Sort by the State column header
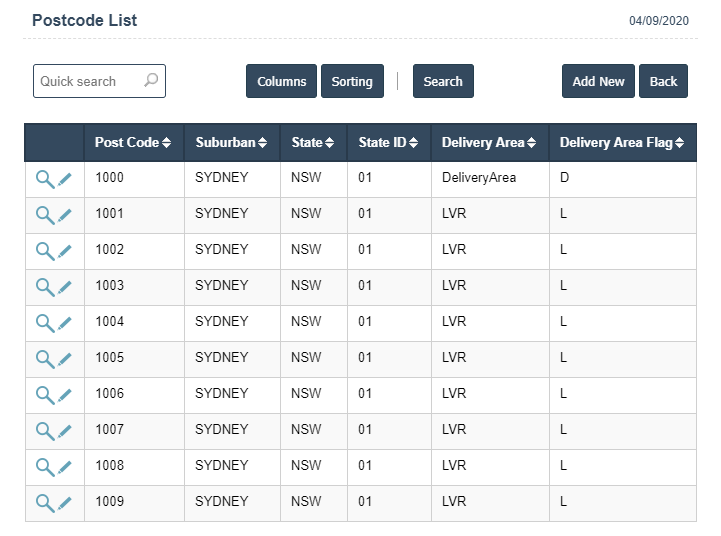The image size is (721, 536). point(313,143)
